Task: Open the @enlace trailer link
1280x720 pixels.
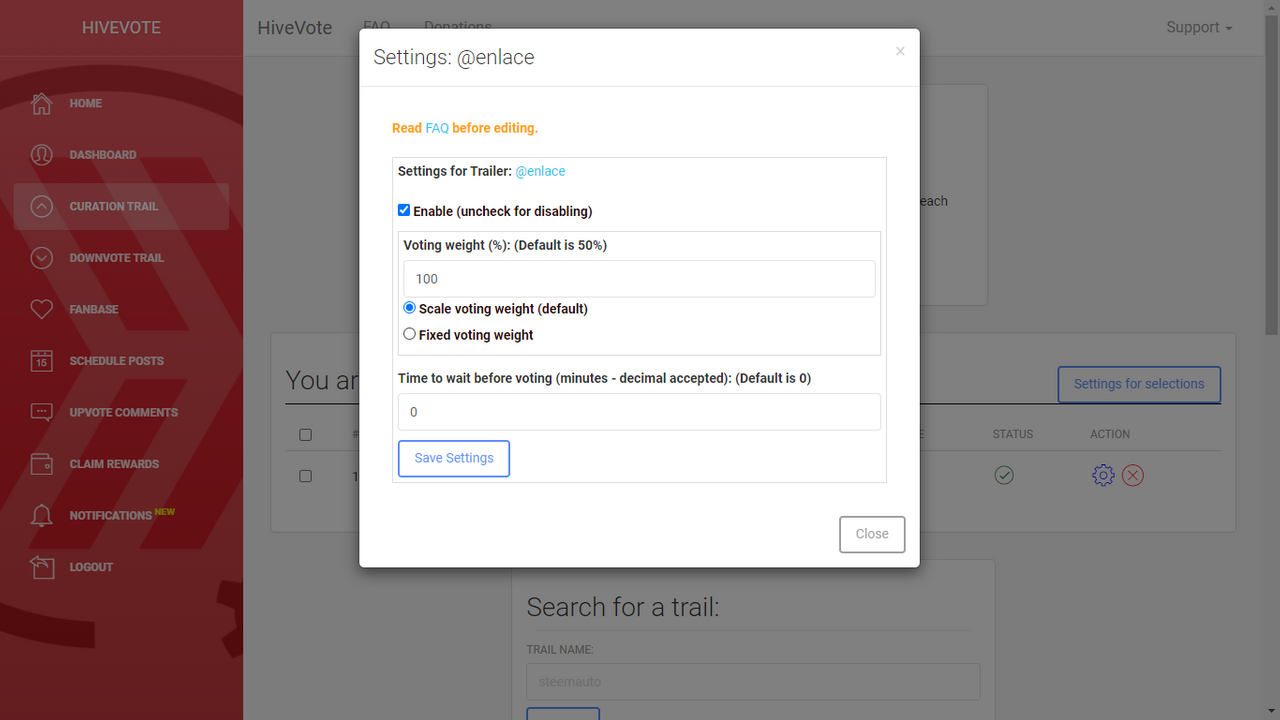Action: [540, 171]
